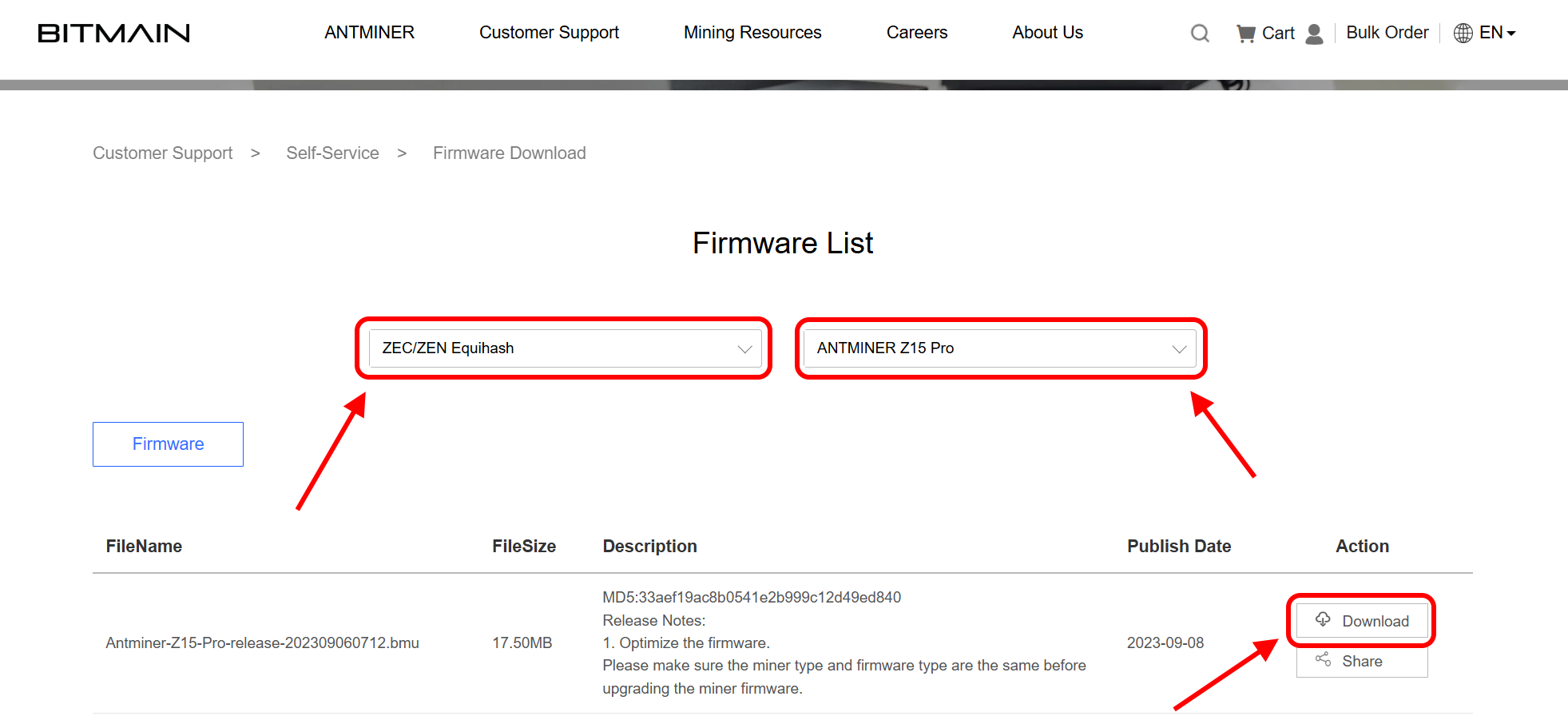
Task: Open the shopping cart icon
Action: (1245, 34)
